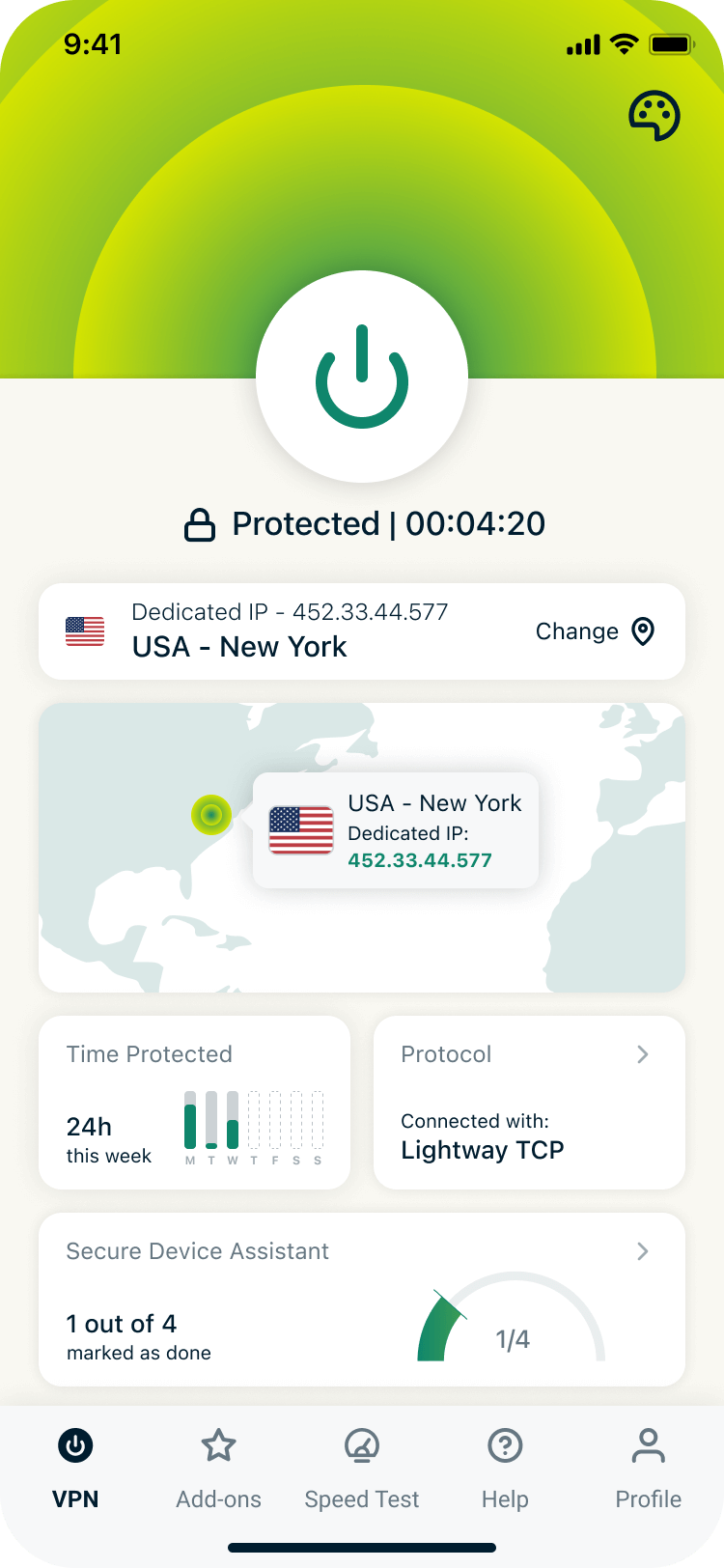Image resolution: width=724 pixels, height=1568 pixels.
Task: Select the Lightway TCP protocol text
Action: tap(483, 1150)
